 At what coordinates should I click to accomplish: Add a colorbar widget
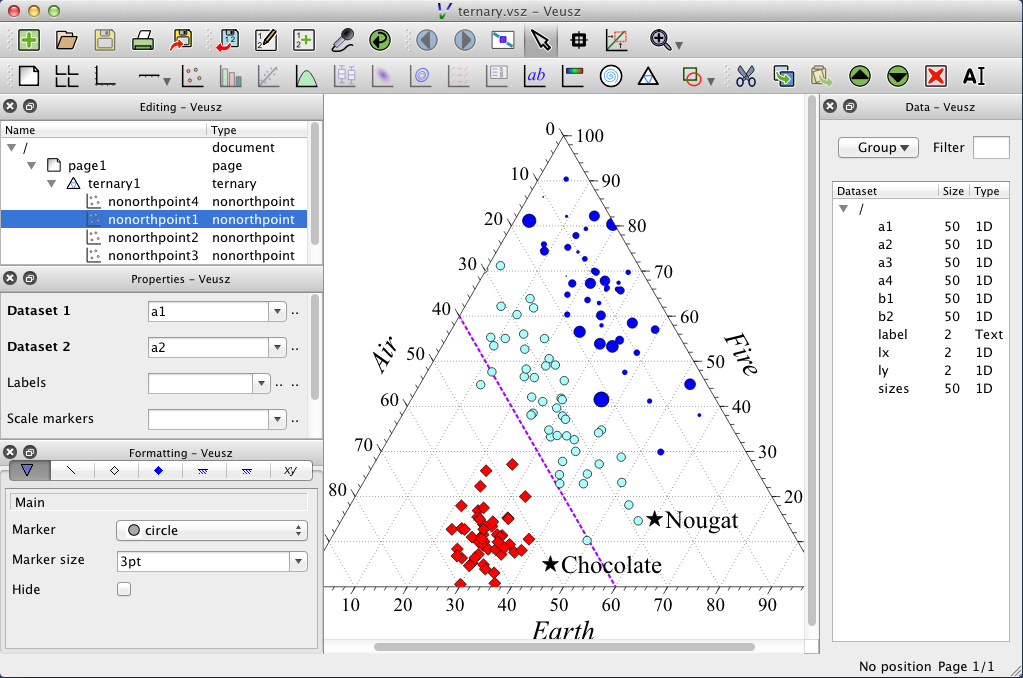(x=573, y=76)
